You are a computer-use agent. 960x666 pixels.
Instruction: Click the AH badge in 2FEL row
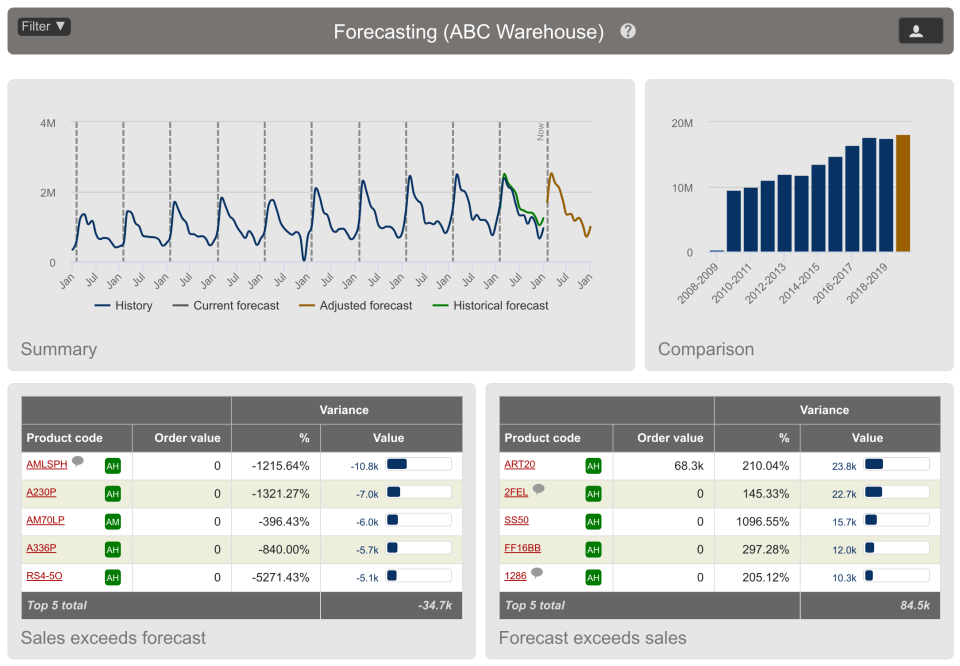593,494
